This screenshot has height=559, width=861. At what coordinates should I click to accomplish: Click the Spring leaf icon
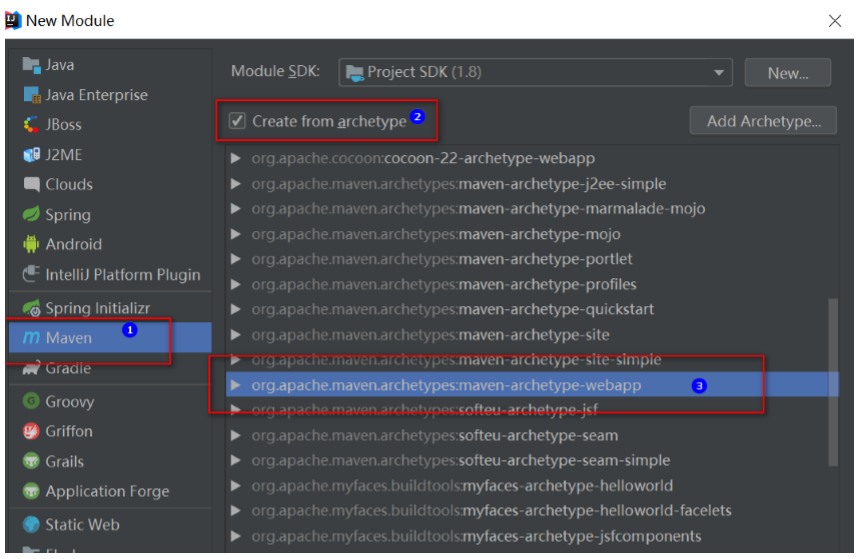click(x=31, y=214)
